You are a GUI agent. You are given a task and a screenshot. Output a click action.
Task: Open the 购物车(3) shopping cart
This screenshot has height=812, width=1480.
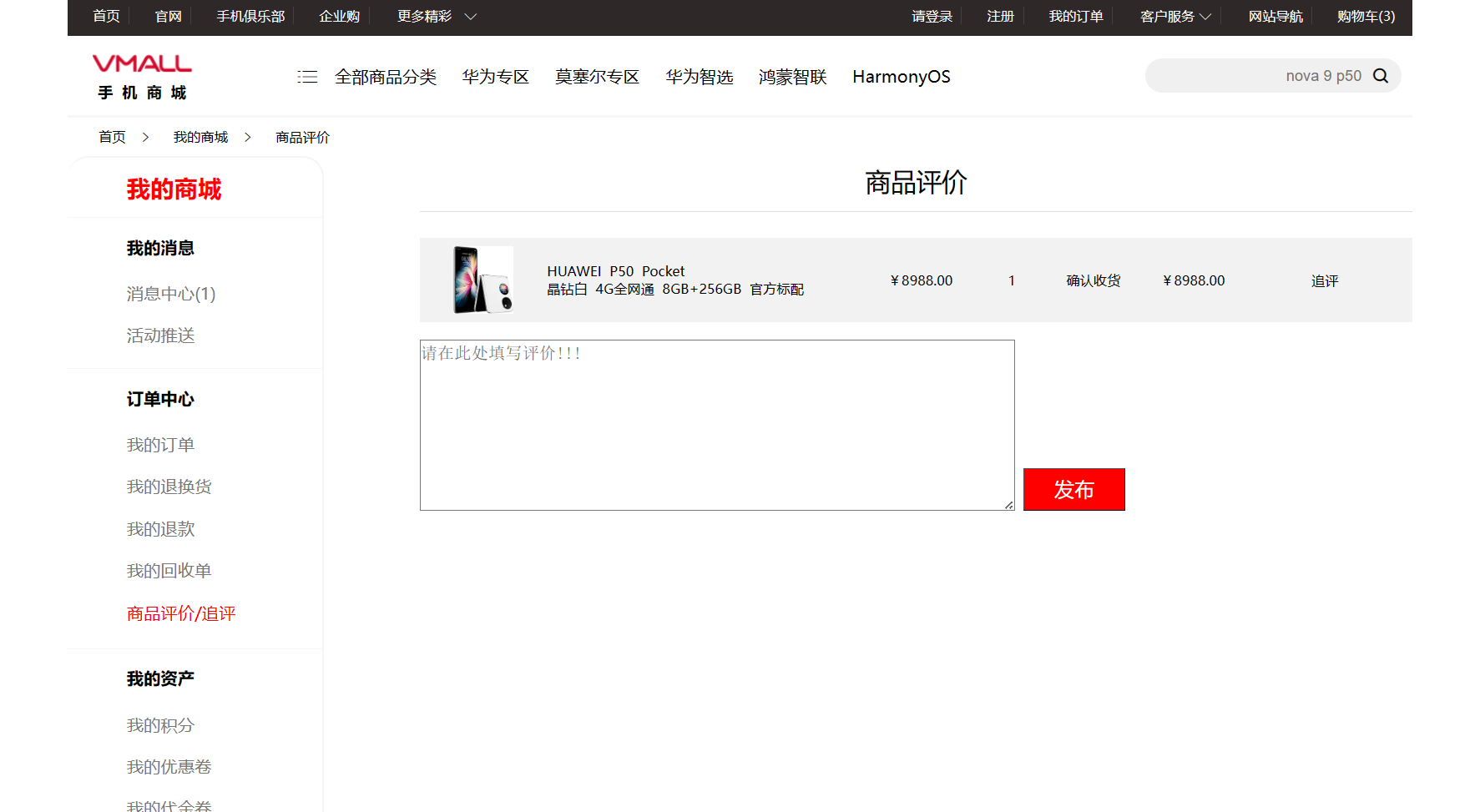pyautogui.click(x=1366, y=17)
